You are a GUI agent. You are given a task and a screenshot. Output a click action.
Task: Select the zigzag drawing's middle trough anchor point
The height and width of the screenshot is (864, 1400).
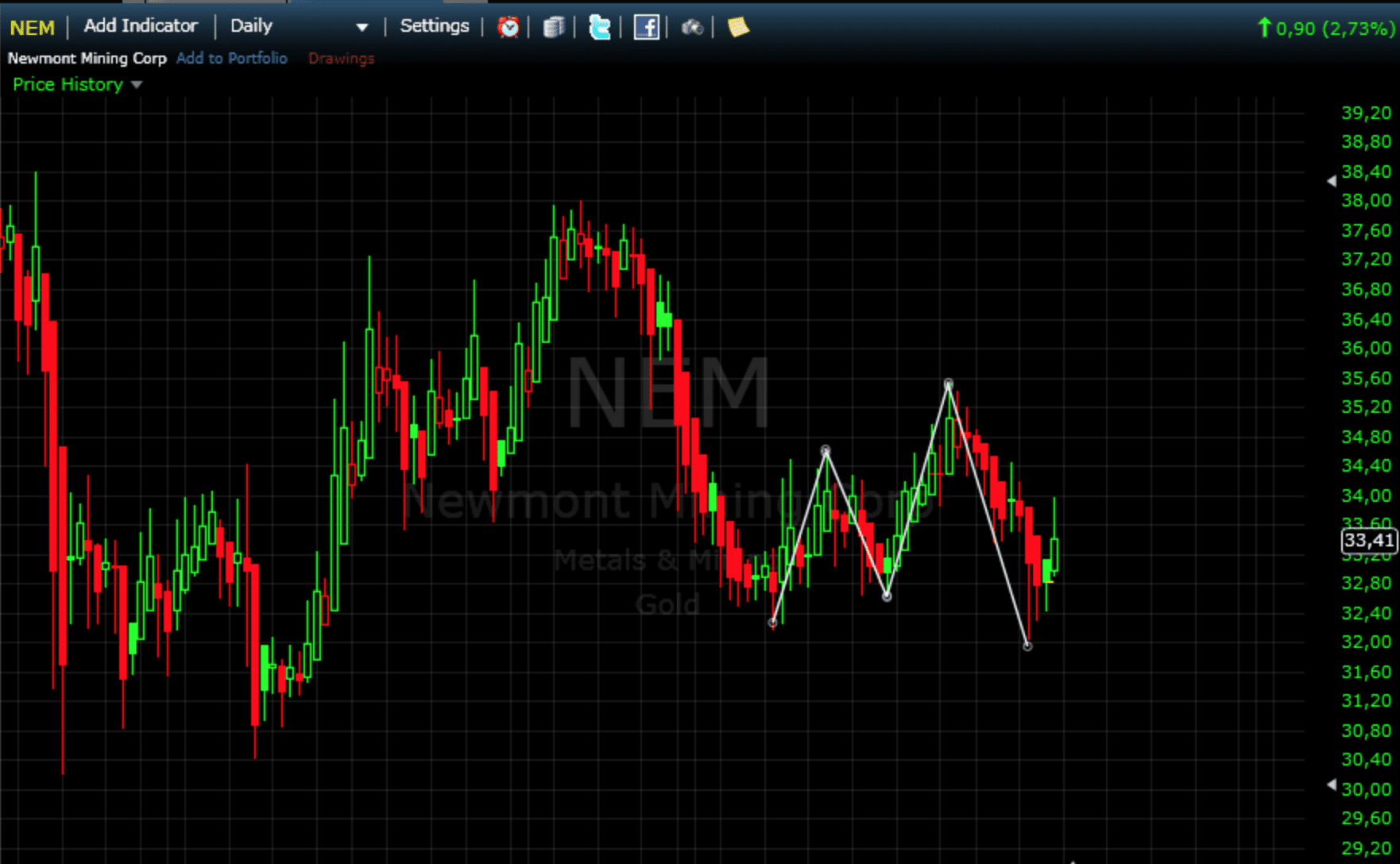pos(888,596)
